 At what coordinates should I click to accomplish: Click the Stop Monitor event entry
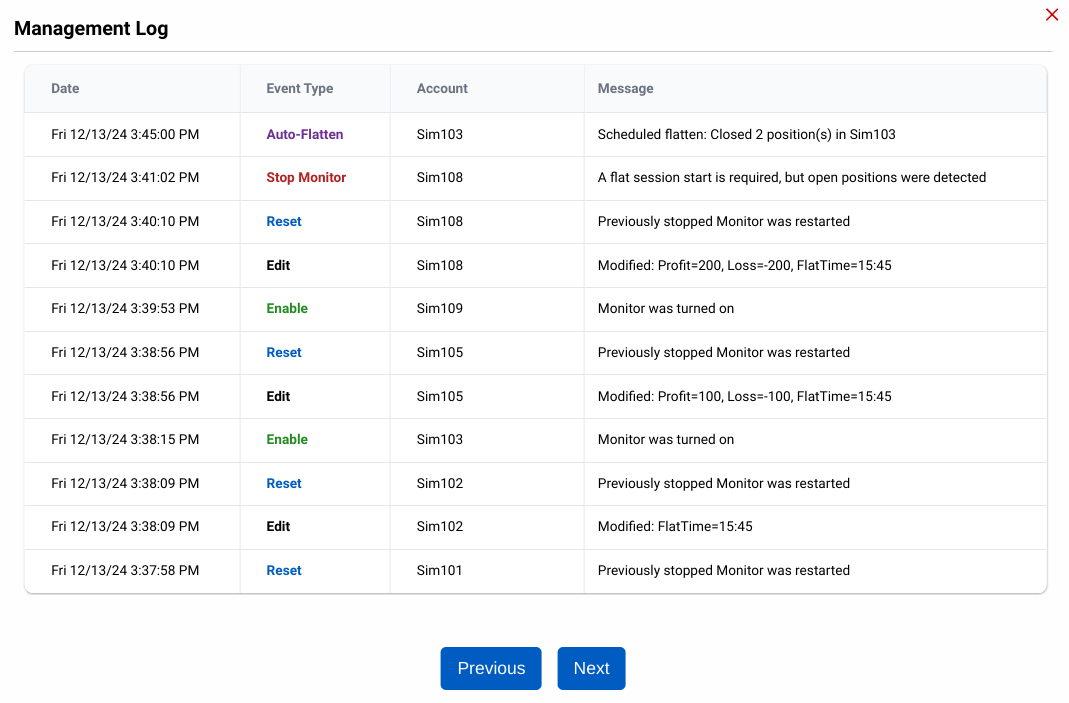click(x=306, y=177)
